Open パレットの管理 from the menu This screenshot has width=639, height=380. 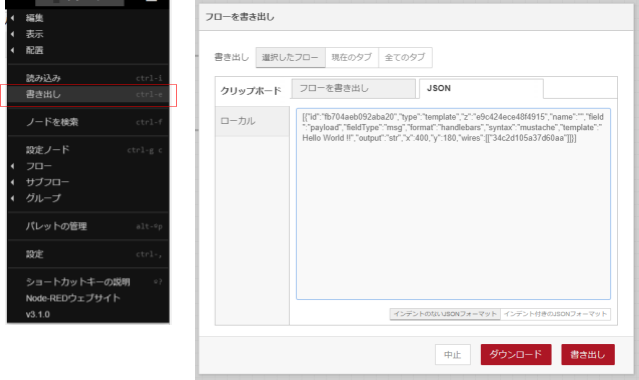pos(88,226)
